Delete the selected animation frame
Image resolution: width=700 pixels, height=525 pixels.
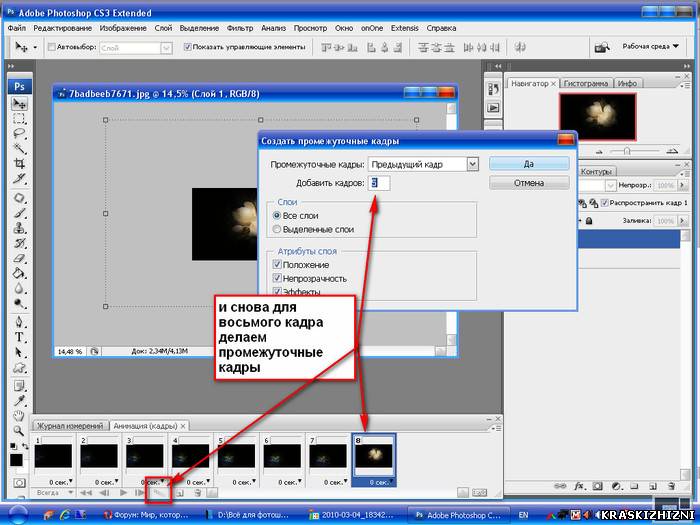click(198, 493)
